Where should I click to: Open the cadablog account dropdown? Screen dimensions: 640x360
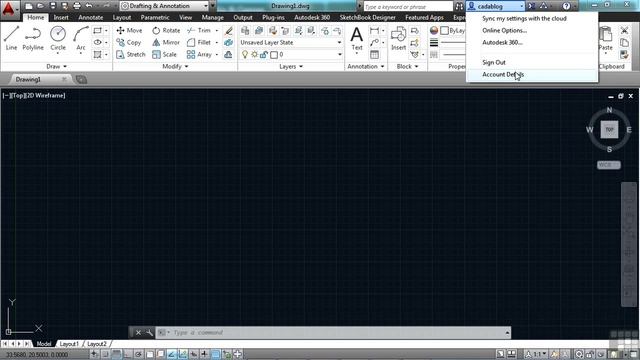point(496,6)
